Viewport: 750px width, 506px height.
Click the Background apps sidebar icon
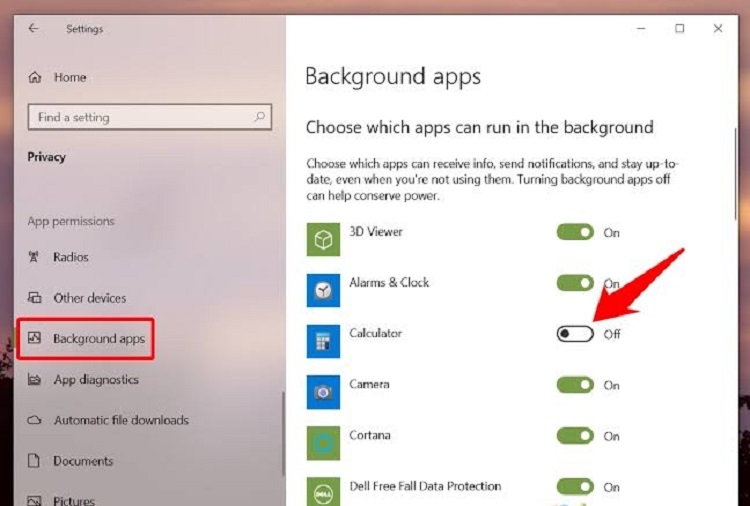[x=34, y=338]
